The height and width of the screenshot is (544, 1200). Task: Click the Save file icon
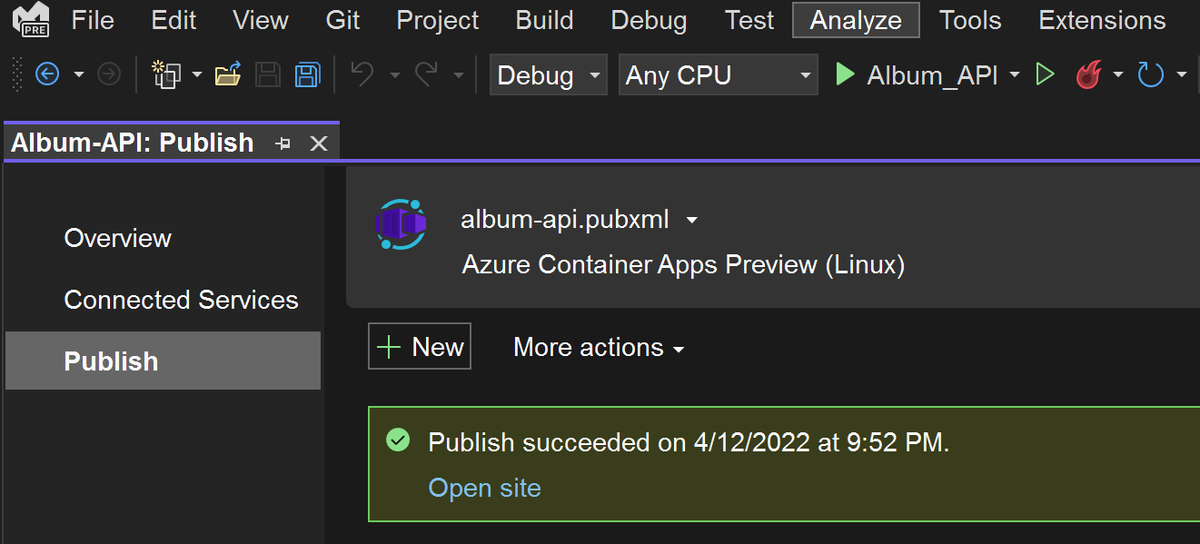click(267, 74)
